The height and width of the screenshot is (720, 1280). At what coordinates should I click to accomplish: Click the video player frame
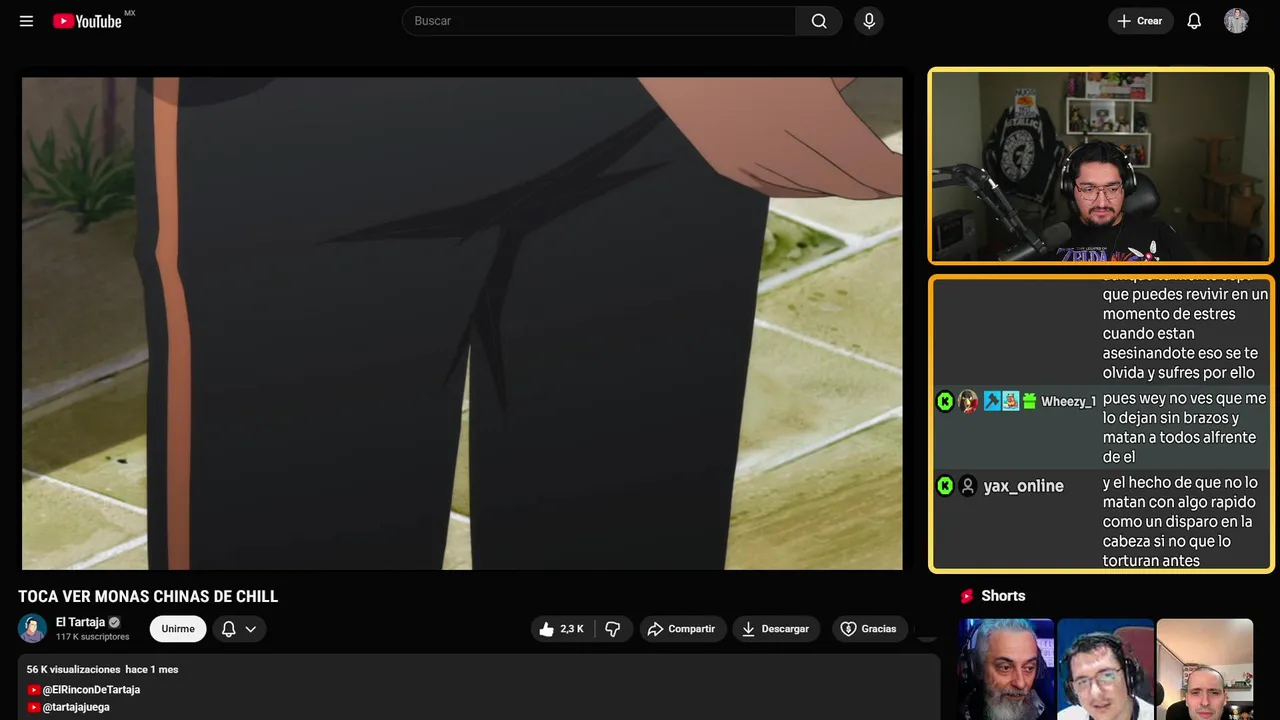point(462,323)
